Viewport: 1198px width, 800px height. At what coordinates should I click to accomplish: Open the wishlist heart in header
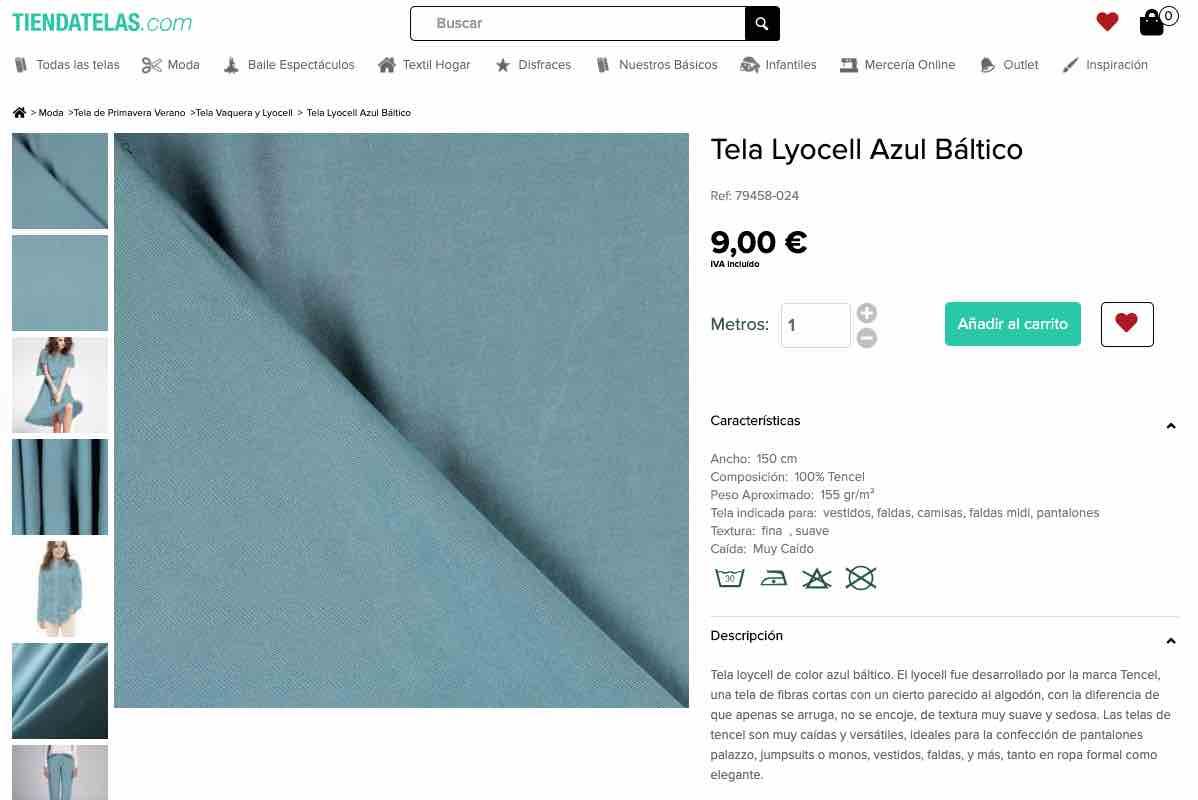pyautogui.click(x=1107, y=21)
